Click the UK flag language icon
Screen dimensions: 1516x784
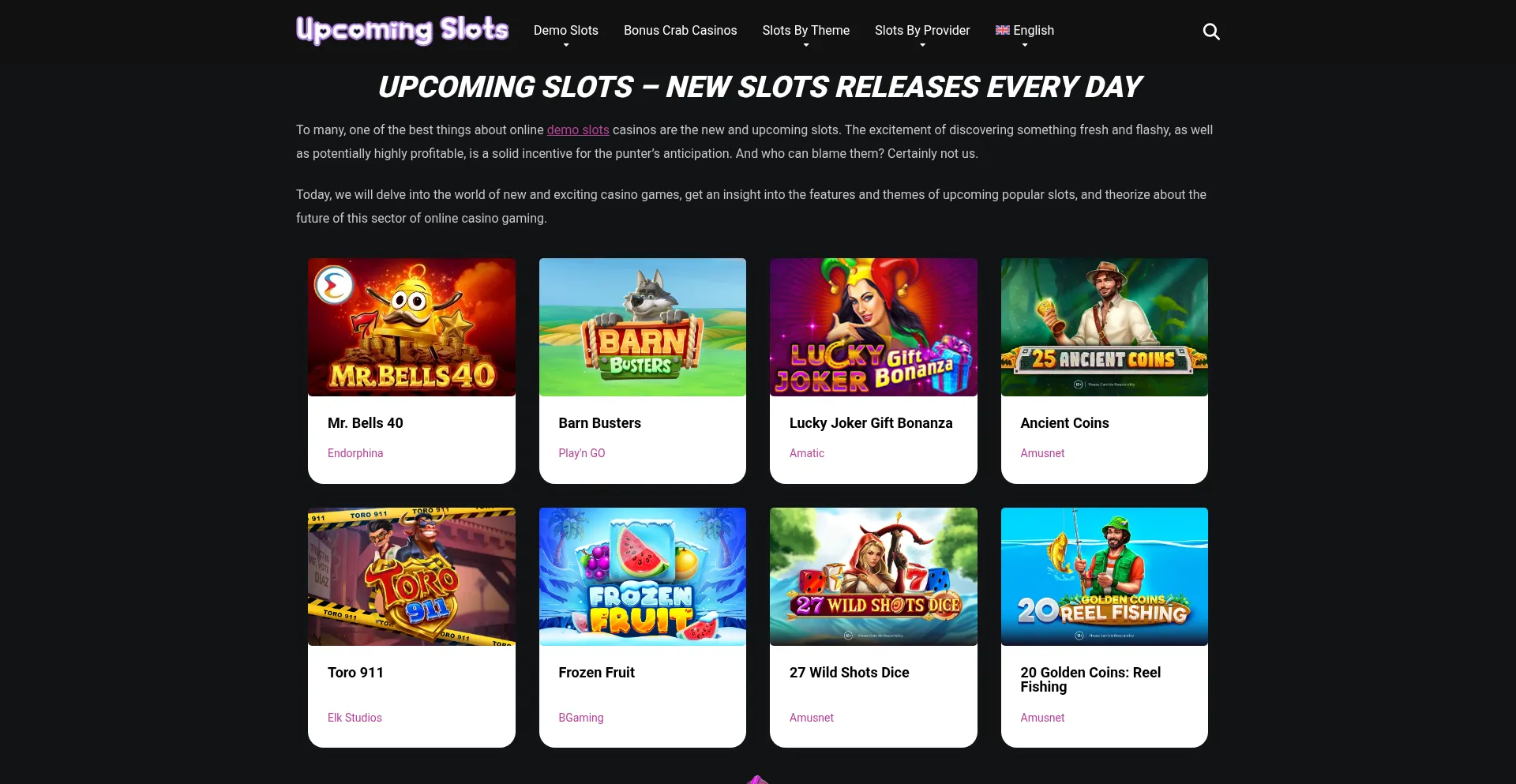coord(1003,30)
